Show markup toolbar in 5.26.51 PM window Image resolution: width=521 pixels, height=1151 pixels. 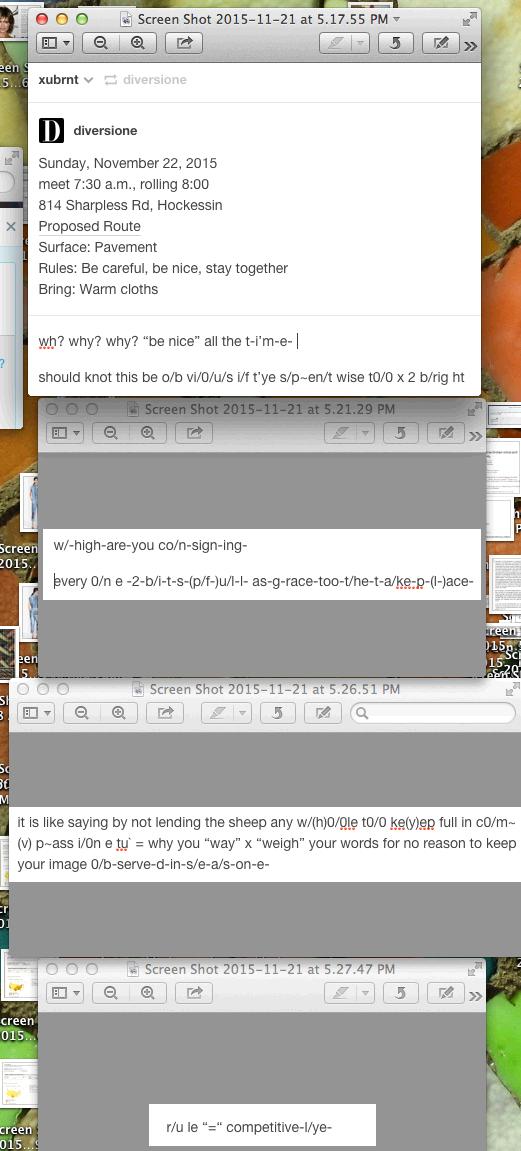click(323, 712)
